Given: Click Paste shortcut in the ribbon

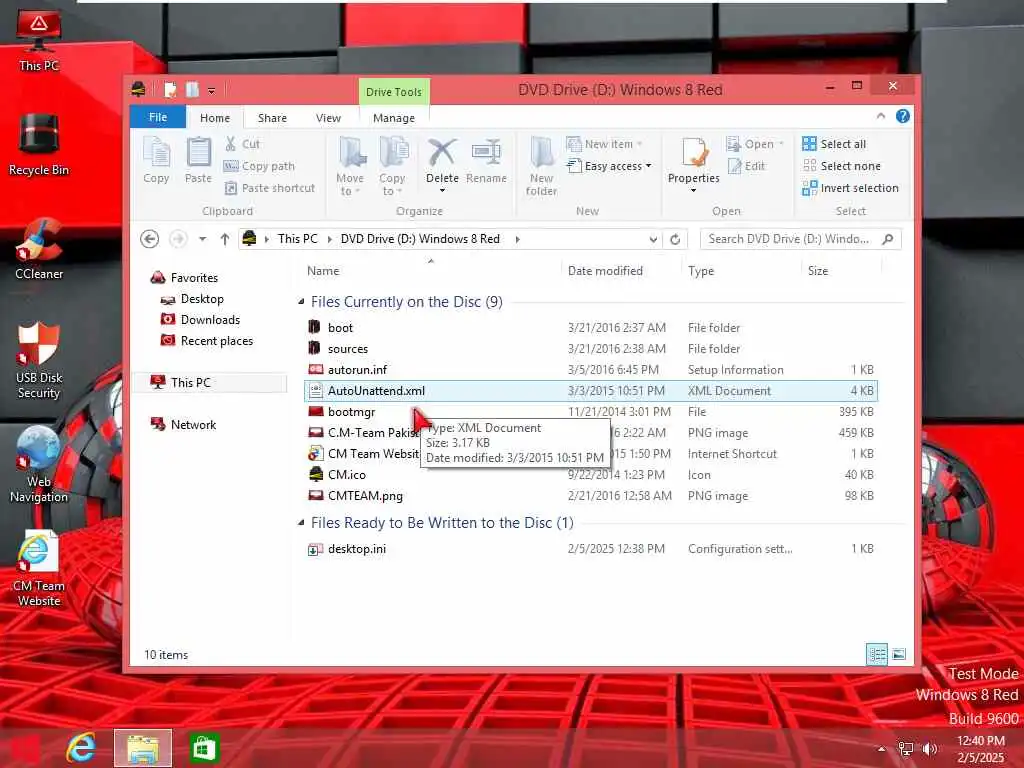Looking at the screenshot, I should tap(269, 188).
